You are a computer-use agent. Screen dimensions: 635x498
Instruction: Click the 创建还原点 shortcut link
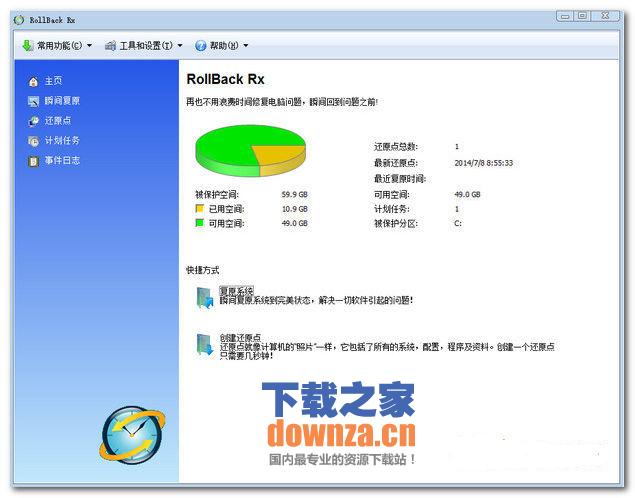241,337
